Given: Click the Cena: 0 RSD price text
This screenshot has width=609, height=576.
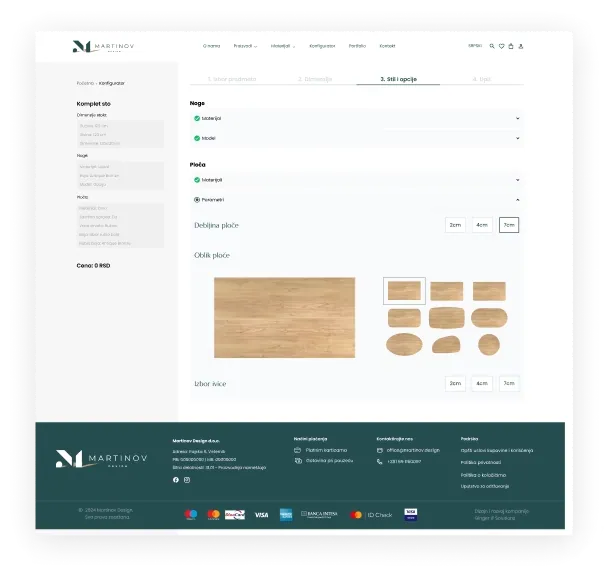Looking at the screenshot, I should 93,266.
